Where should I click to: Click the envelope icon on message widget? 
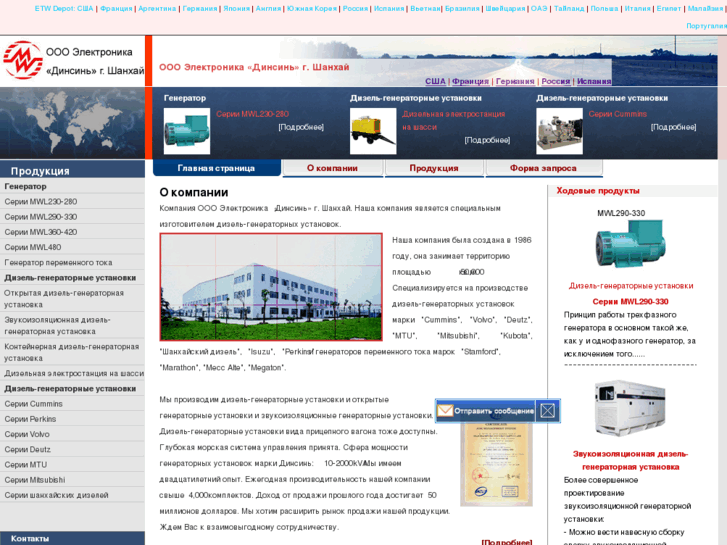pyautogui.click(x=445, y=410)
